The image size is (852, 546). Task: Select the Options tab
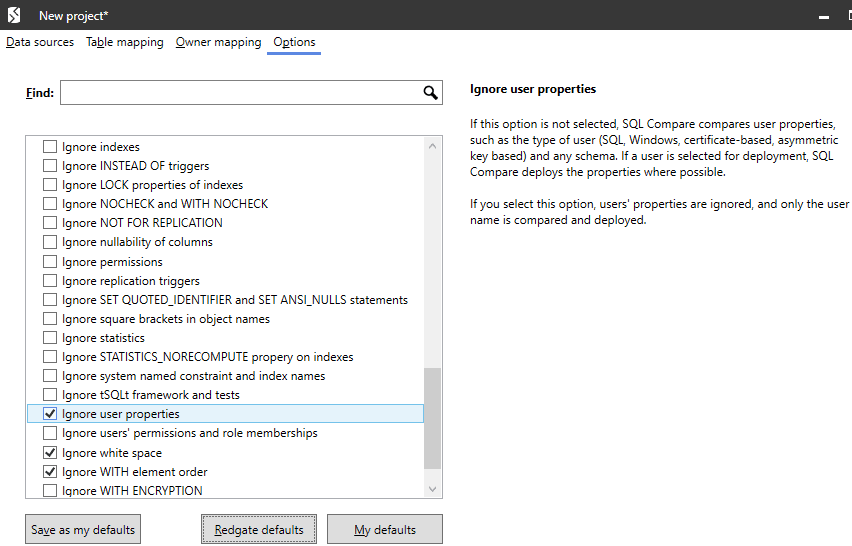pos(294,42)
